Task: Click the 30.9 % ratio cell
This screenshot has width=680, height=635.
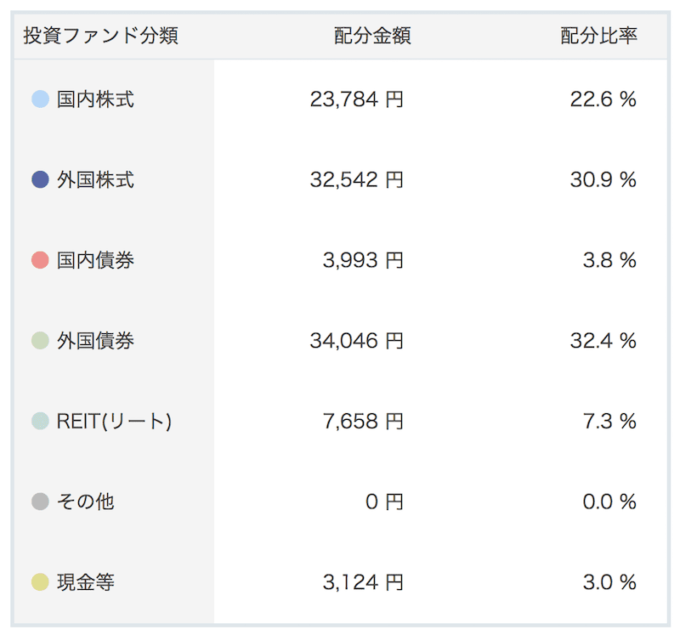Action: 603,180
